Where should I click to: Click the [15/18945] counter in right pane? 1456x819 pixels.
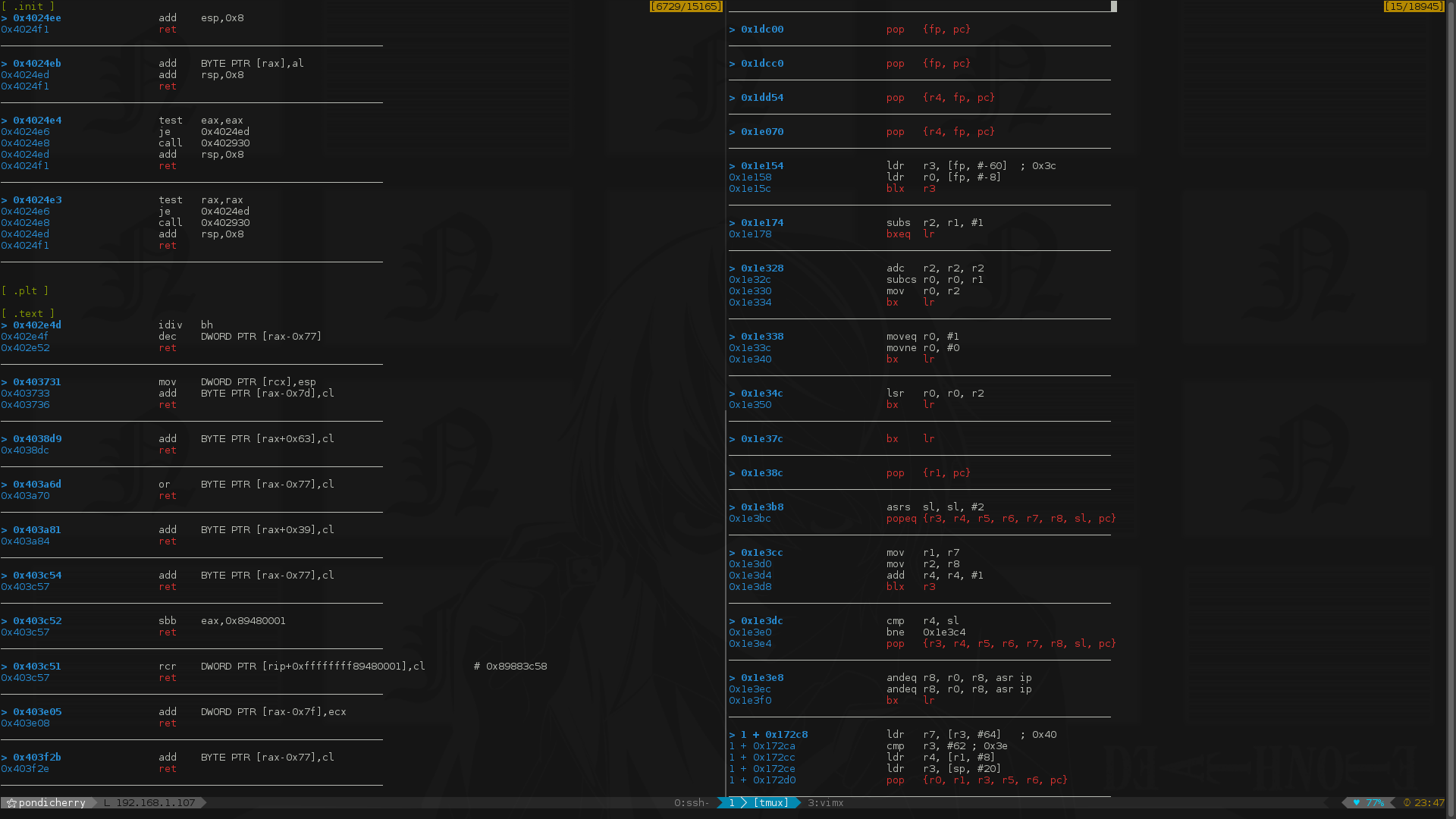[1414, 7]
